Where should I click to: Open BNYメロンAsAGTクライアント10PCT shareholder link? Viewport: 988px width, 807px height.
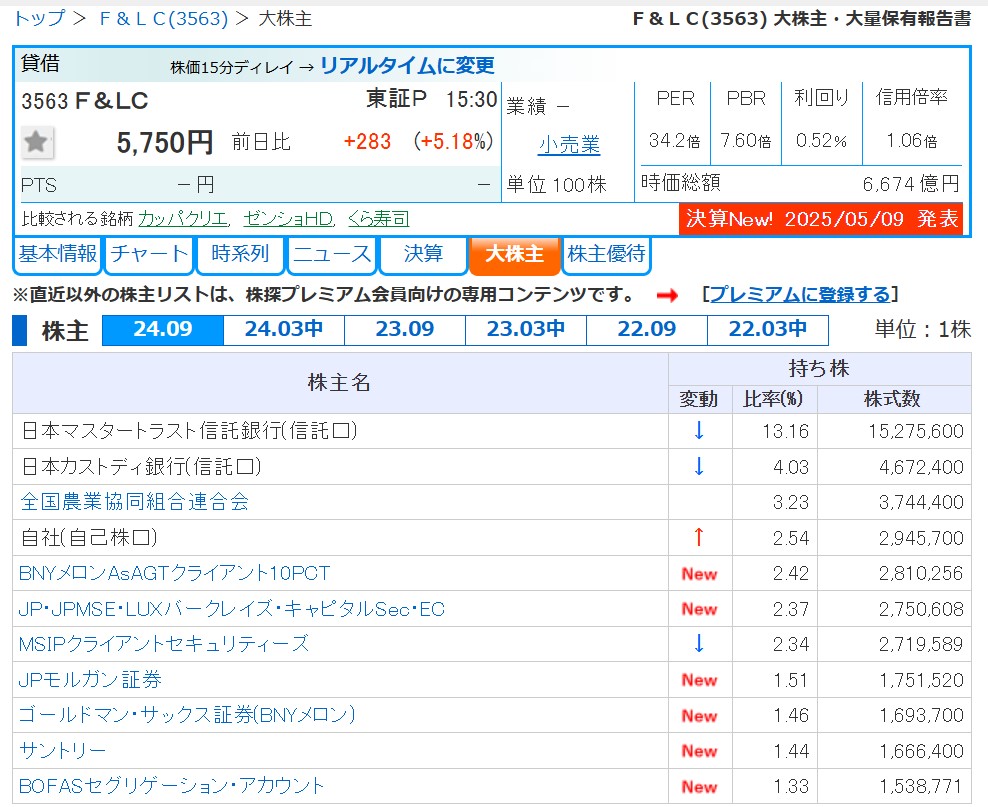pyautogui.click(x=175, y=573)
